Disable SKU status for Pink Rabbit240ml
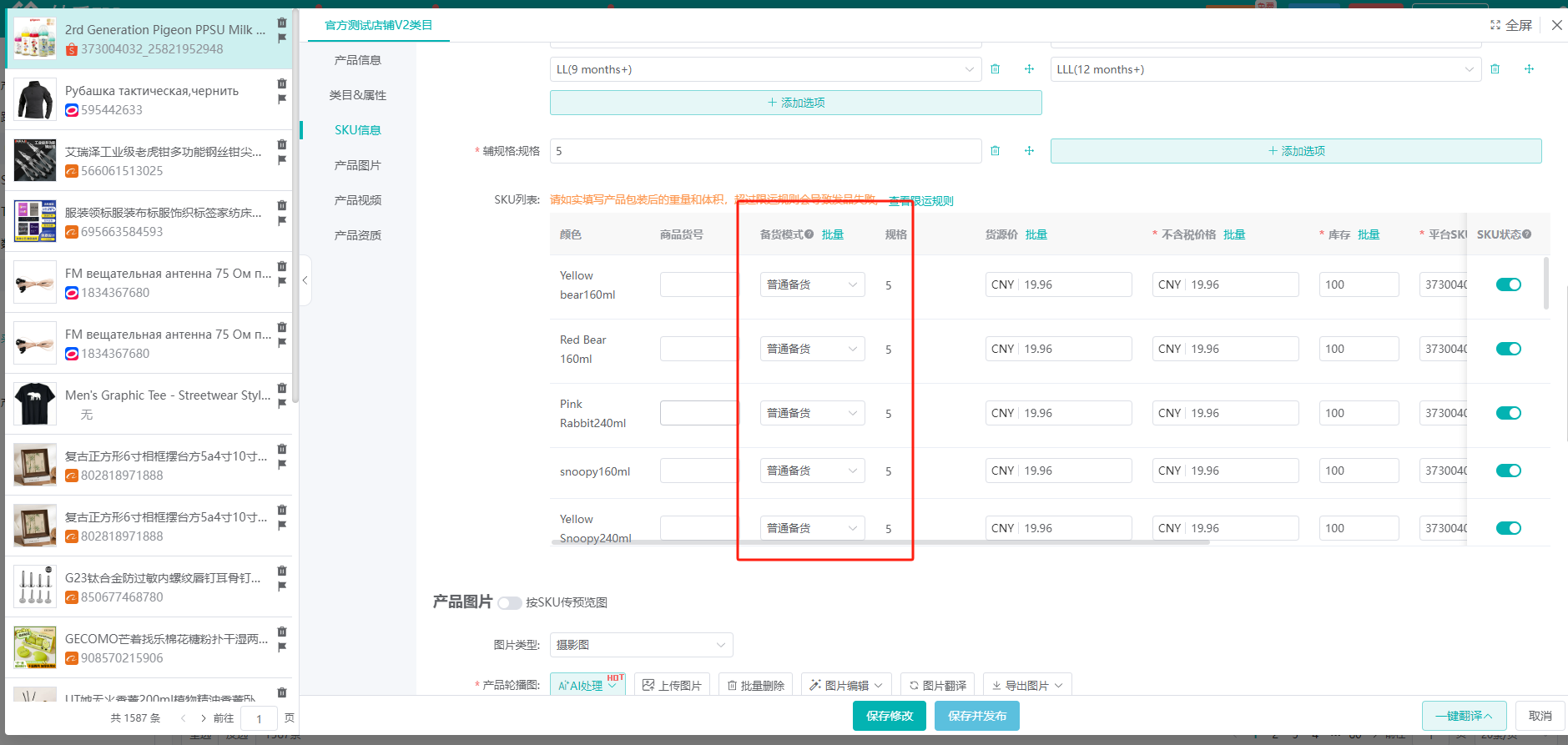The height and width of the screenshot is (745, 1568). tap(1508, 413)
